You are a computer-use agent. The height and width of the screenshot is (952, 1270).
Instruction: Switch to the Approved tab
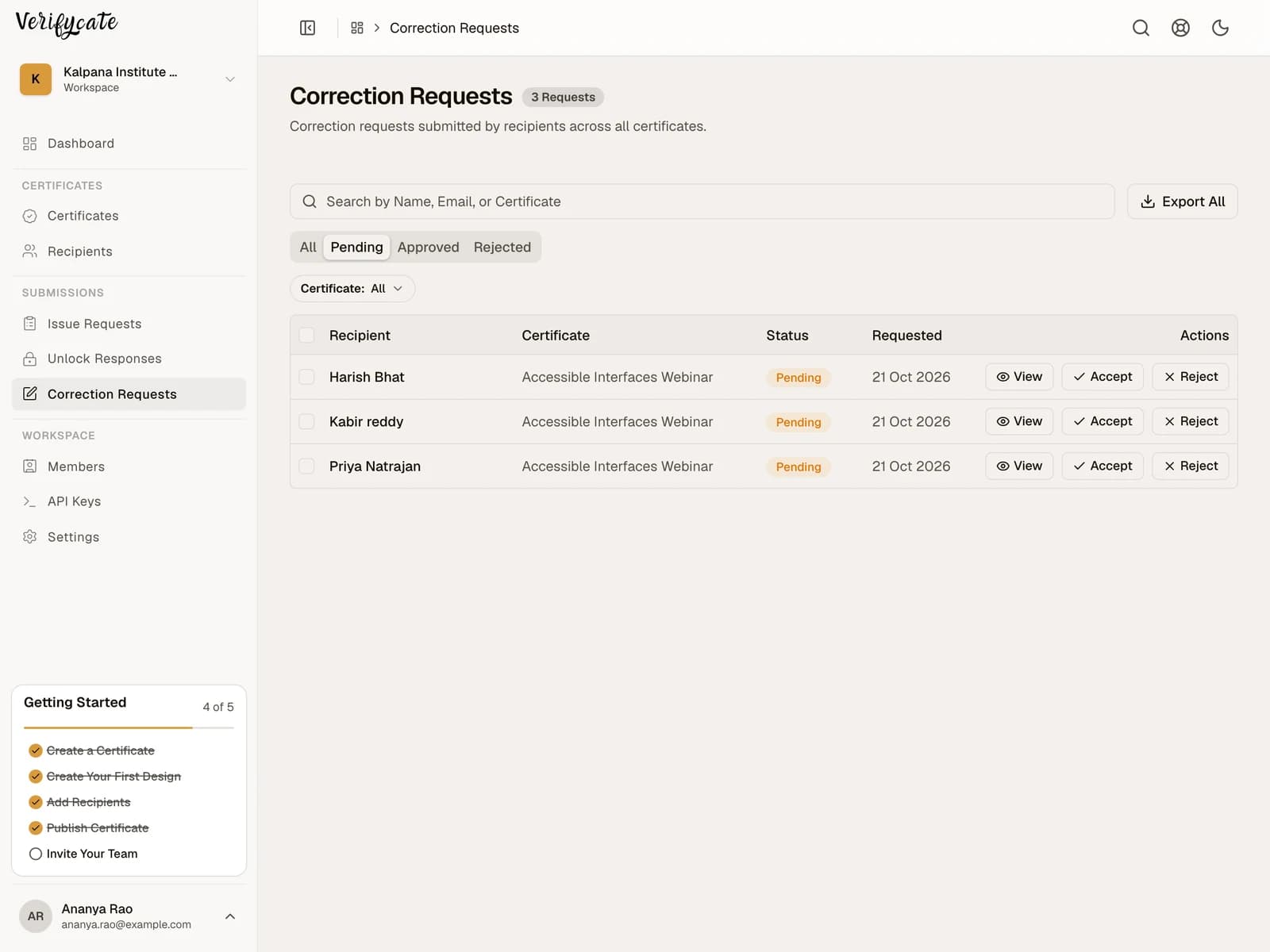point(428,248)
